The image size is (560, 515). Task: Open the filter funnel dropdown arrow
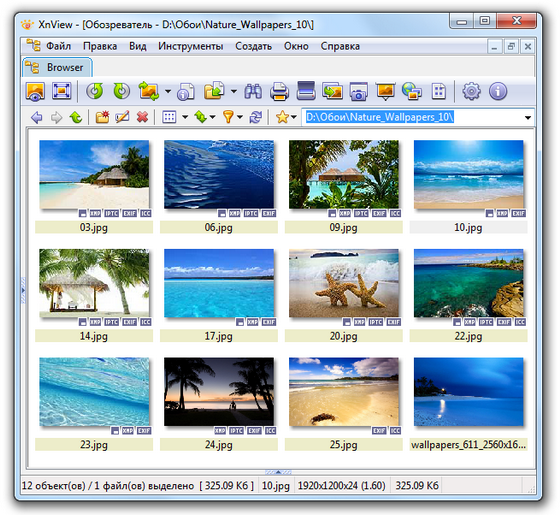click(240, 117)
